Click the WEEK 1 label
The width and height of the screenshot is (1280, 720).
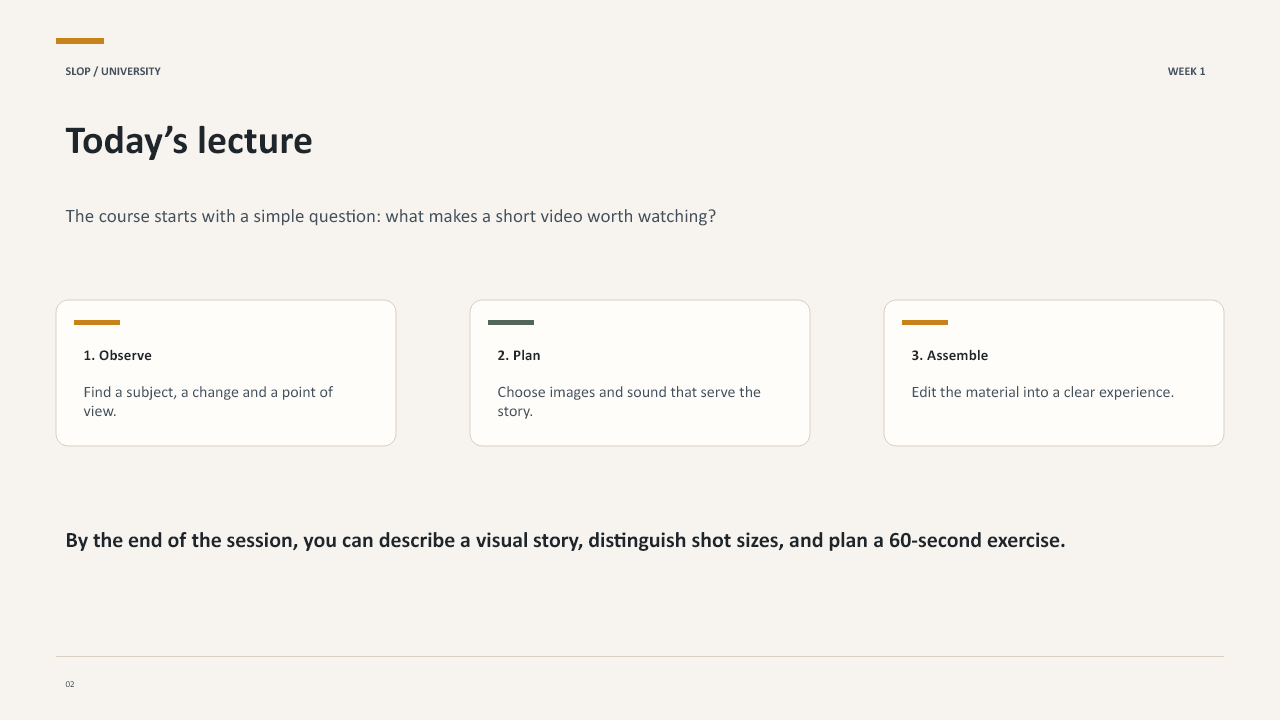coord(1186,71)
